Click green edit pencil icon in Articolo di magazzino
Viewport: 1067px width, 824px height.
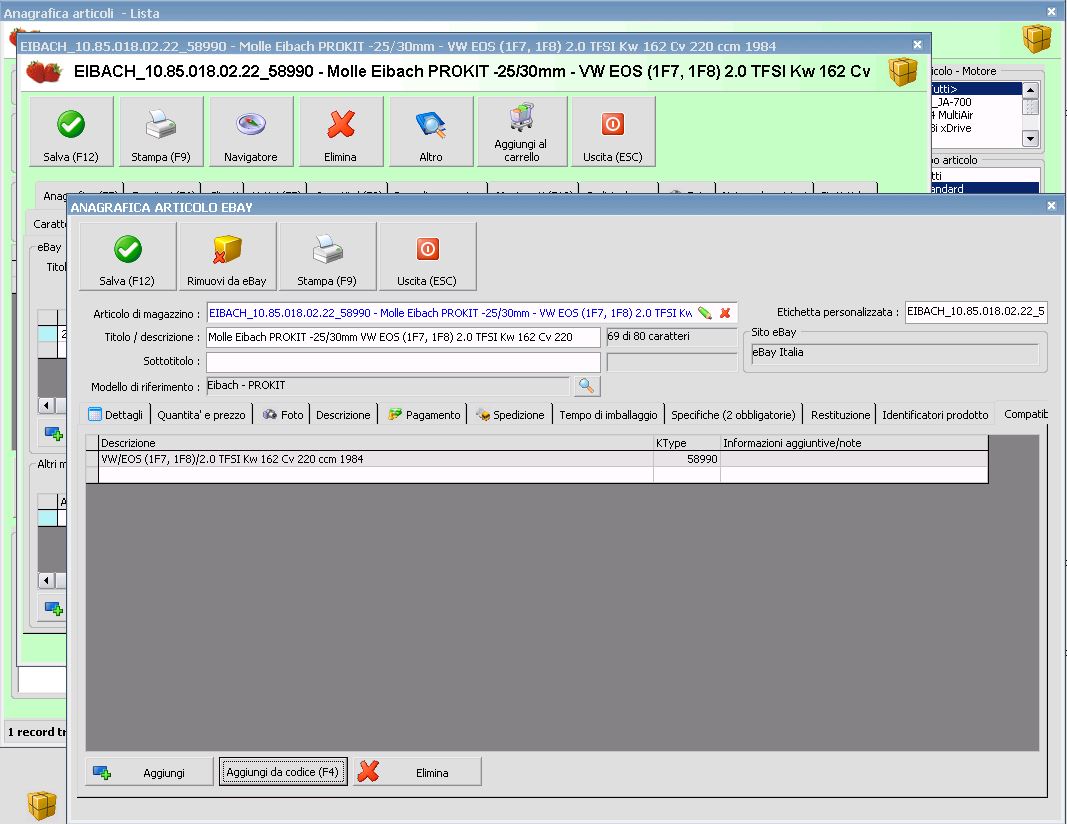click(705, 313)
